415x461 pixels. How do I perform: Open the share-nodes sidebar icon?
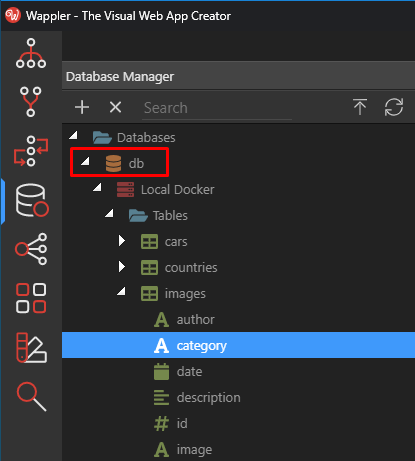(31, 249)
